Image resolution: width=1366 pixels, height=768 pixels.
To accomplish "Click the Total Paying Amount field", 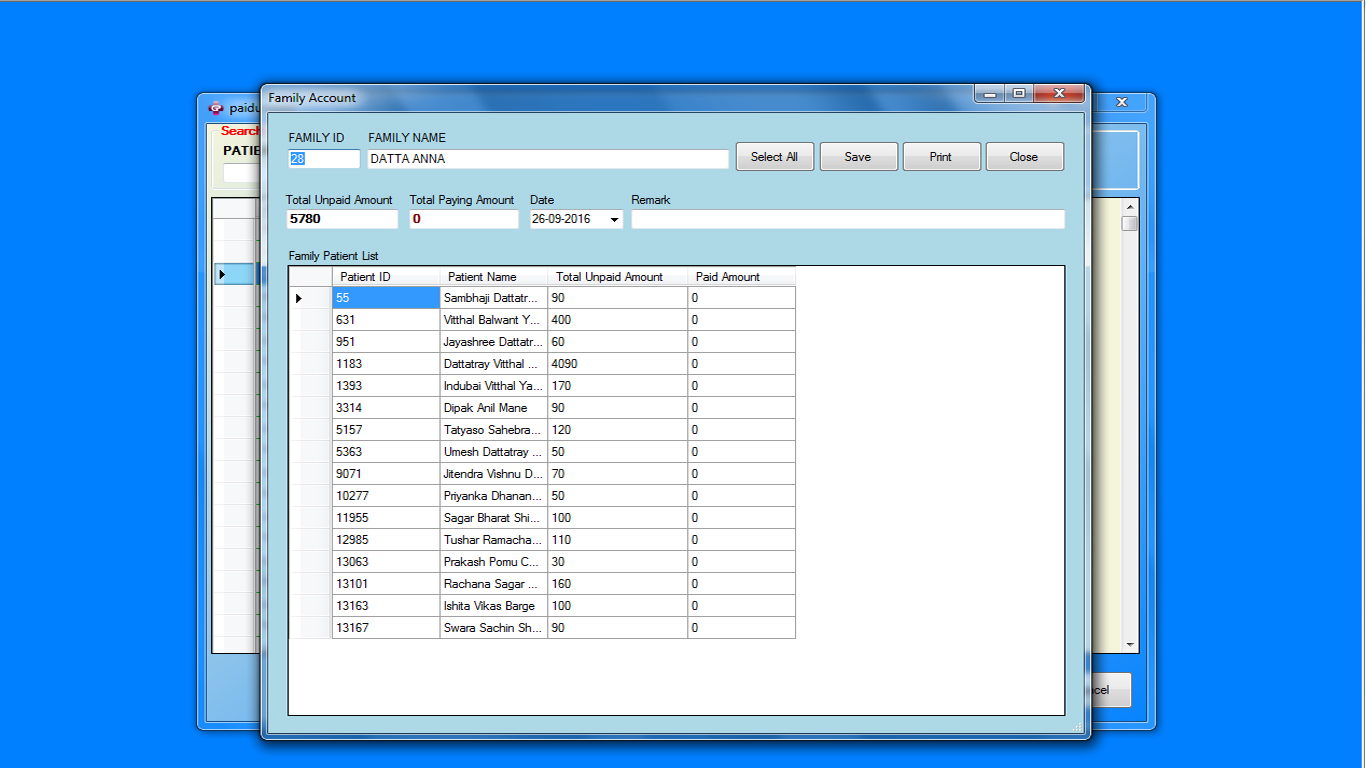I will pos(464,219).
